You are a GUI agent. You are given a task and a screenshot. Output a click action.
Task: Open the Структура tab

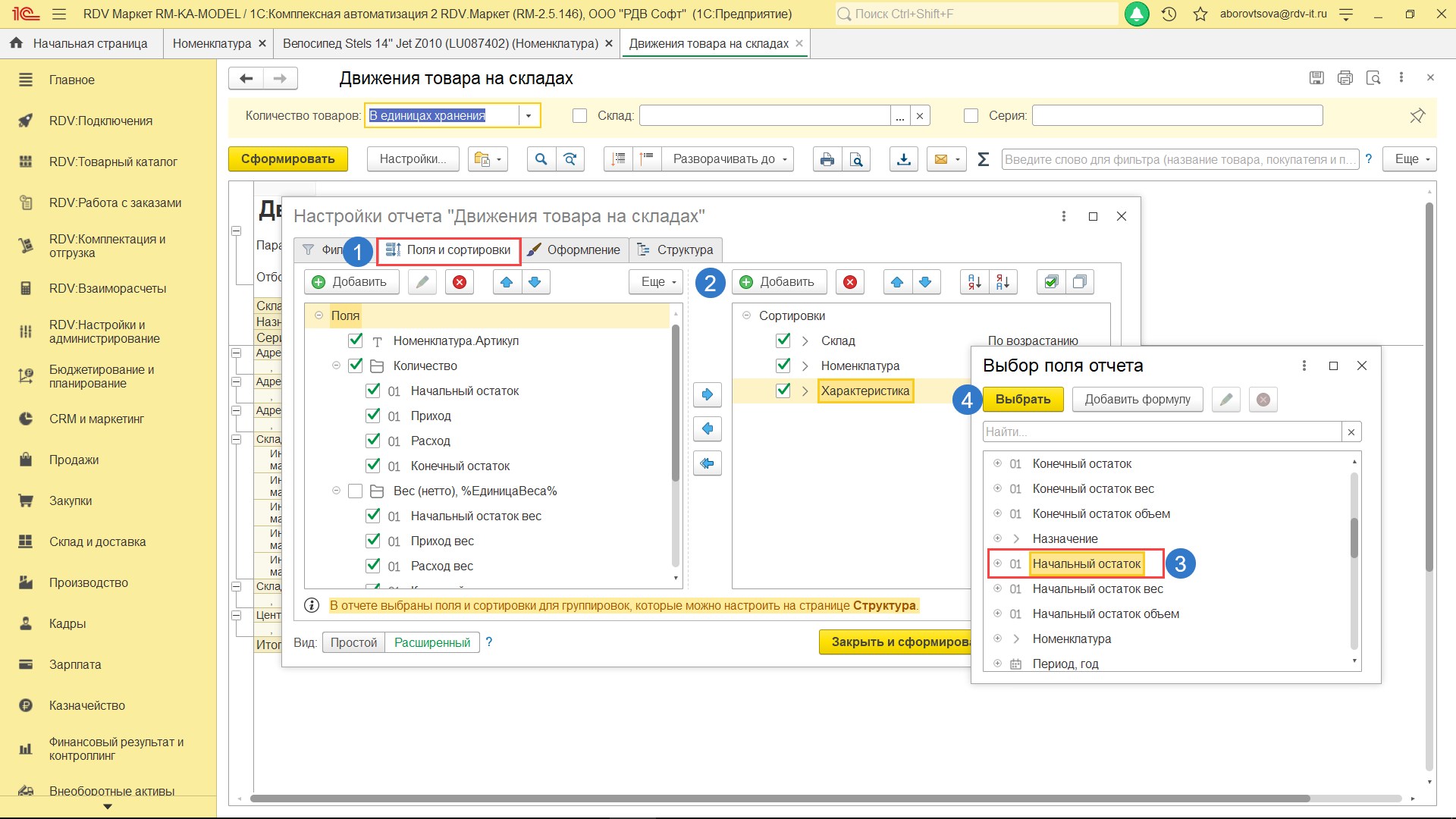pos(676,249)
